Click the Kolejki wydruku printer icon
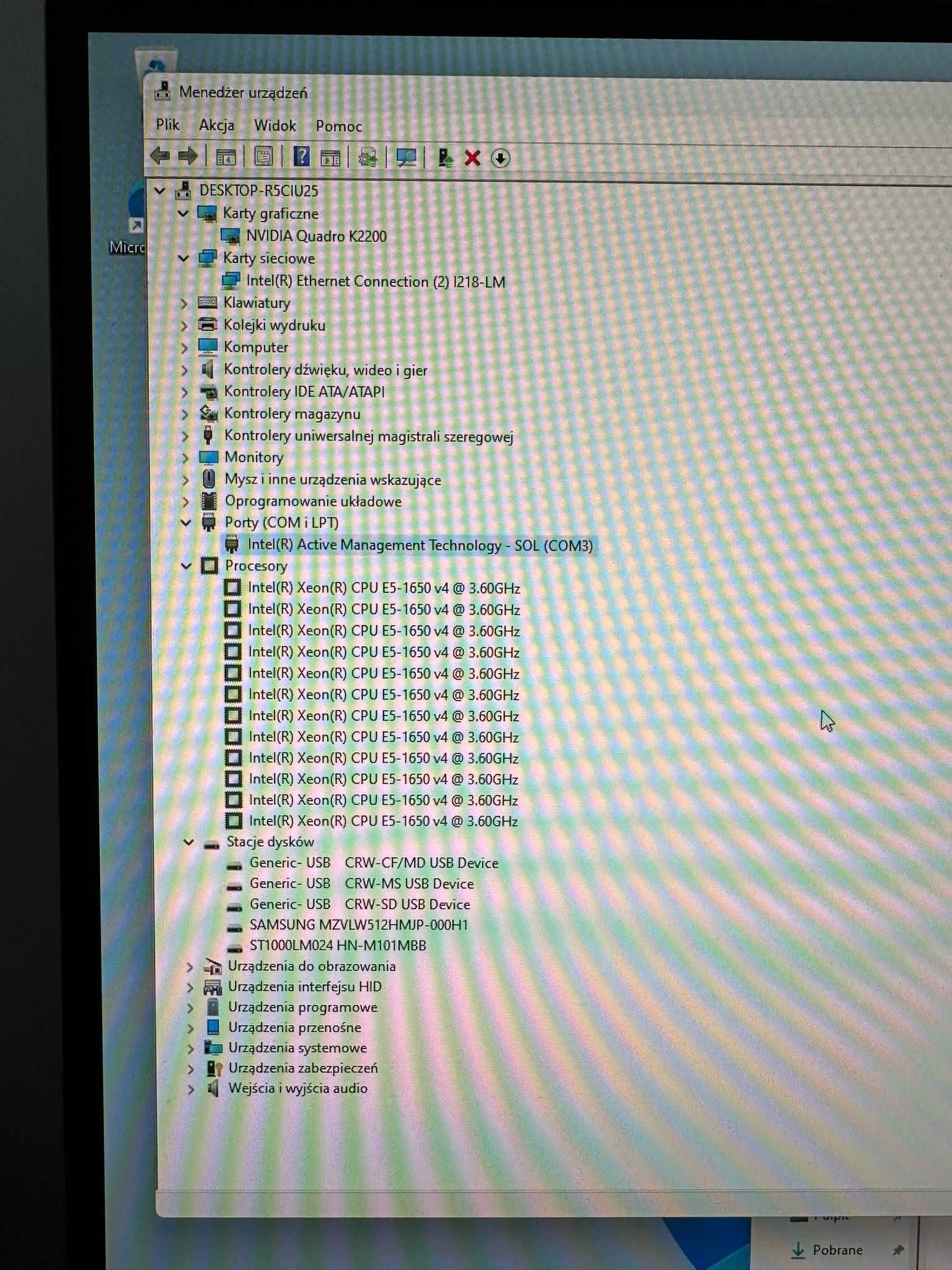This screenshot has height=1270, width=952. pos(208,324)
